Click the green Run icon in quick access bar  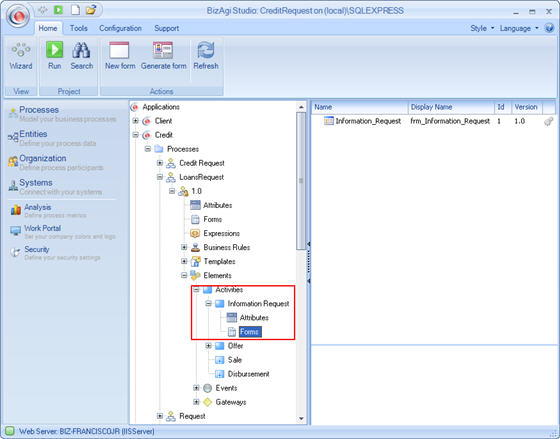[x=58, y=10]
